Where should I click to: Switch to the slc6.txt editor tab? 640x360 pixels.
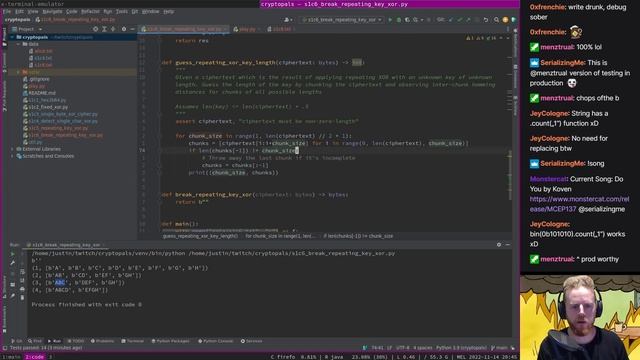[280, 29]
